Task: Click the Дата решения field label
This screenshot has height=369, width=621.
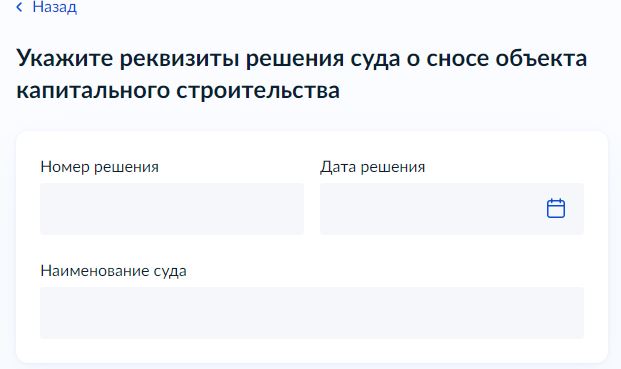Action: [x=372, y=167]
